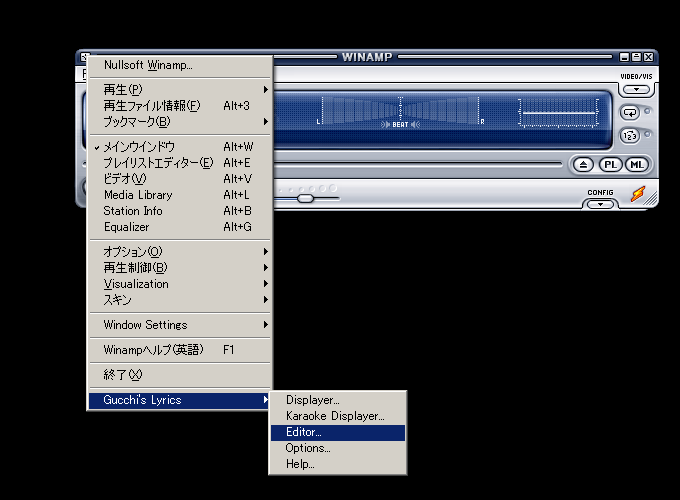Show the Equalizer from menu

pyautogui.click(x=180, y=227)
